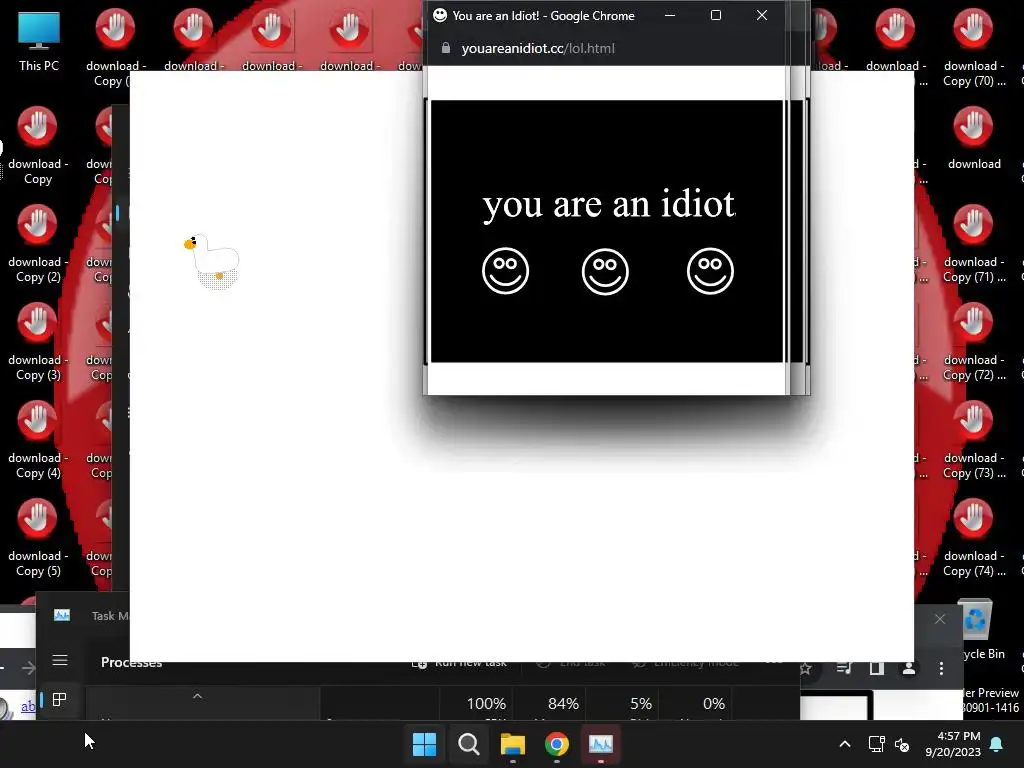Open File Explorer from the taskbar
This screenshot has width=1024, height=768.
pyautogui.click(x=513, y=744)
